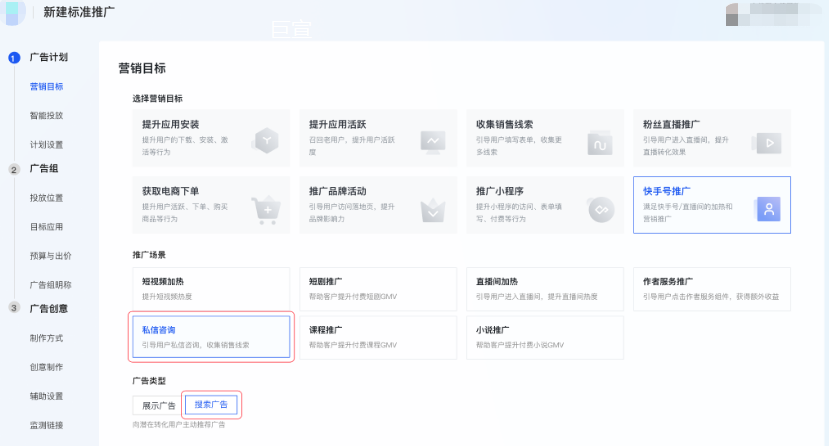Click the shopping cart icon on 获取电商下单
The image size is (829, 446).
click(266, 210)
